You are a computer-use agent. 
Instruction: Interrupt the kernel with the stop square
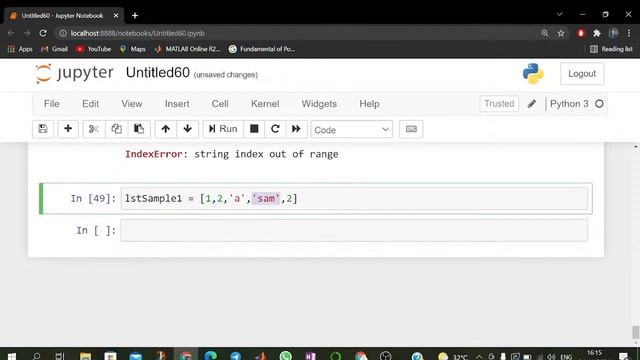(x=254, y=129)
